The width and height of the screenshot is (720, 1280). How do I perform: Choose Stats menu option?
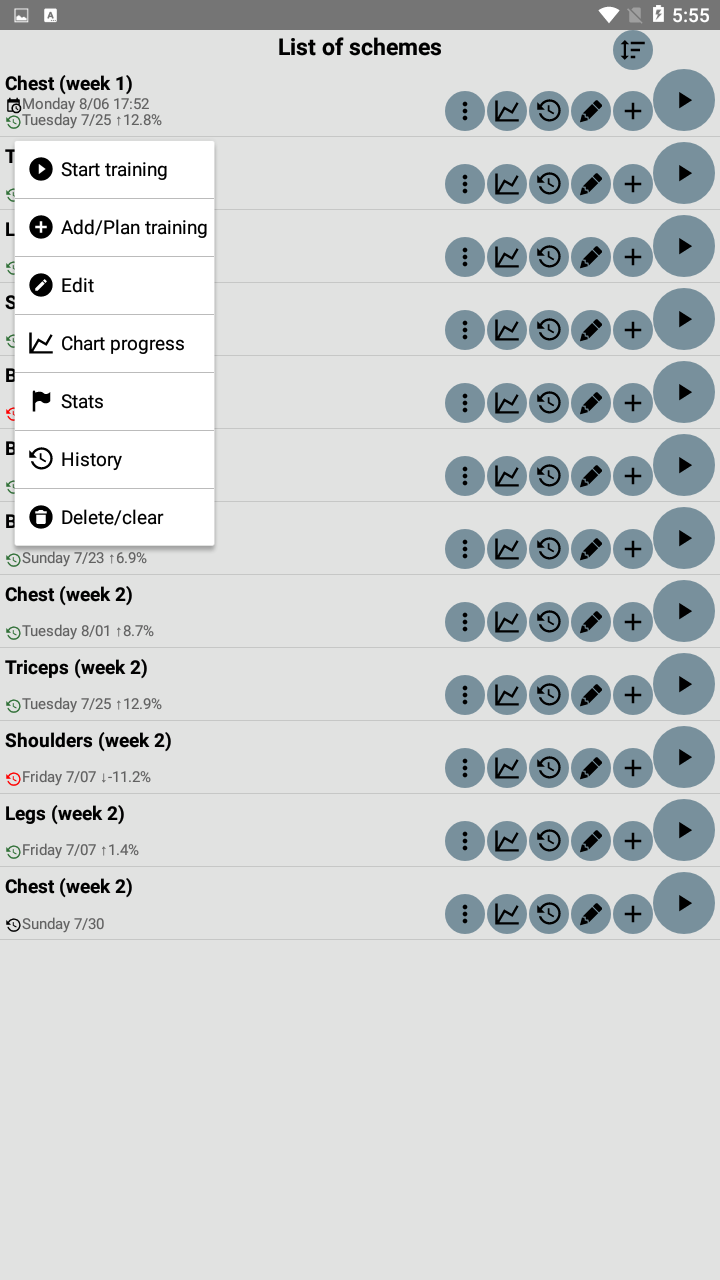[114, 402]
